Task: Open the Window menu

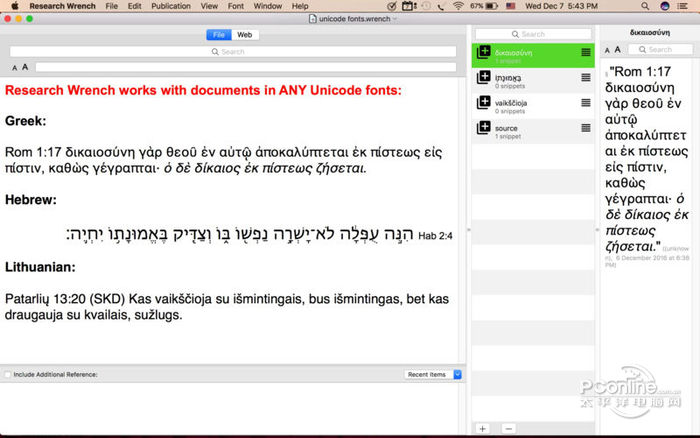Action: (267, 6)
